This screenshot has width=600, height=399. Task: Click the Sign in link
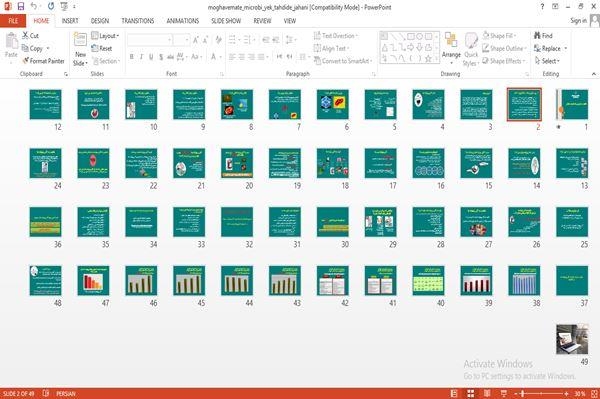pyautogui.click(x=579, y=21)
